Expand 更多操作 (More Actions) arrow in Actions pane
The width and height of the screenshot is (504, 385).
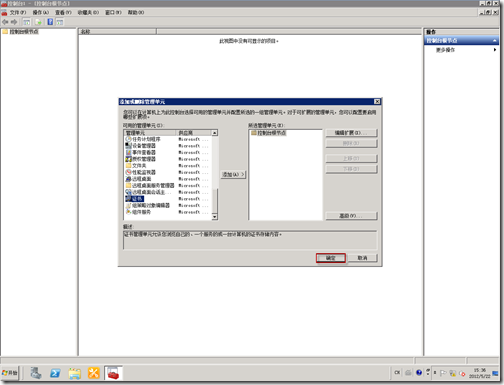click(x=495, y=50)
